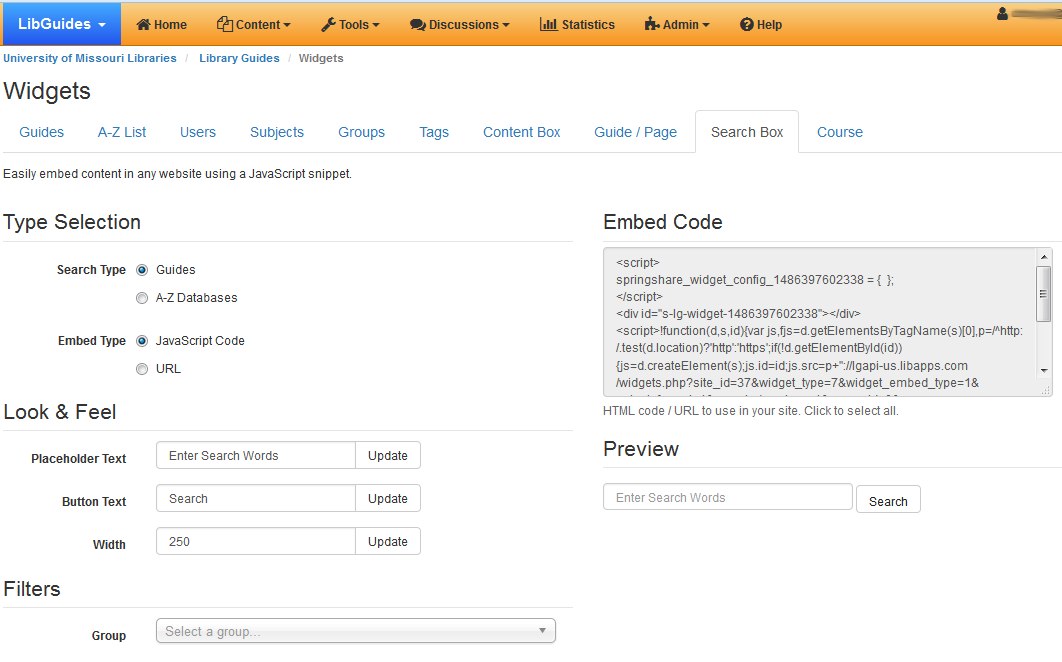The width and height of the screenshot is (1062, 662).
Task: Click the user profile icon
Action: click(x=1002, y=14)
